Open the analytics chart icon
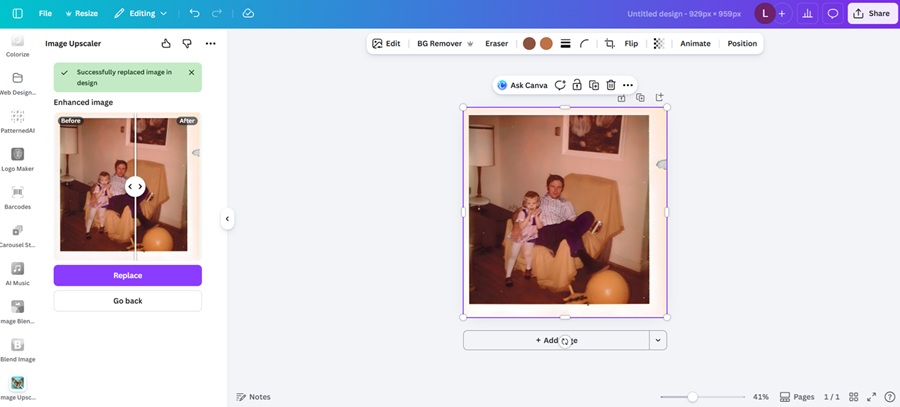Image resolution: width=900 pixels, height=407 pixels. (x=808, y=13)
